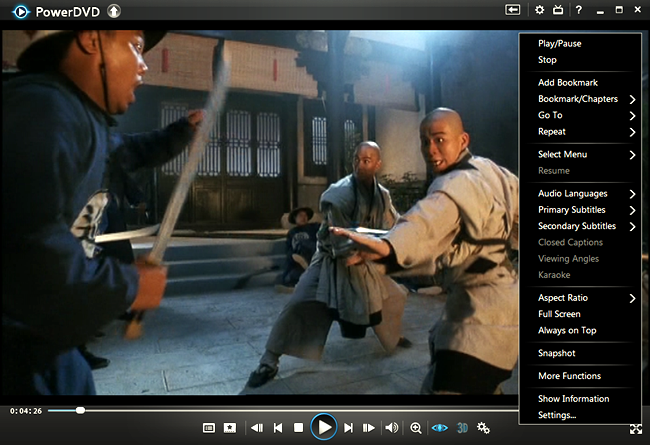
Task: Open Settings... from context menu
Action: tap(580, 415)
